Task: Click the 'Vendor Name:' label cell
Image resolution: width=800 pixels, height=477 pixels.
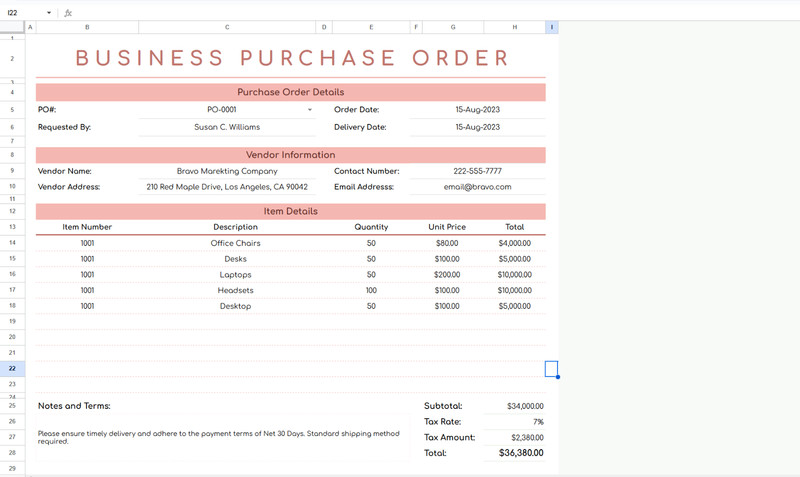Action: tap(87, 171)
